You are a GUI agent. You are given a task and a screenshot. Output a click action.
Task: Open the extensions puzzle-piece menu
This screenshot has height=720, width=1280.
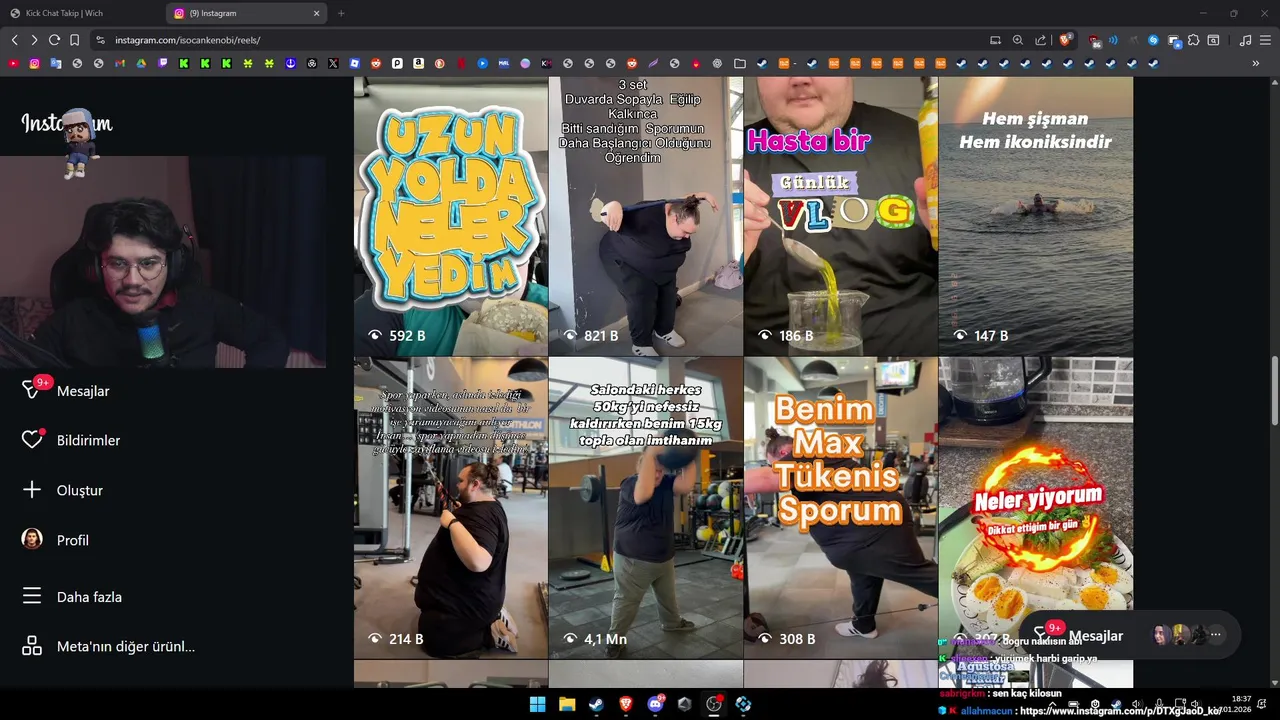click(1193, 40)
